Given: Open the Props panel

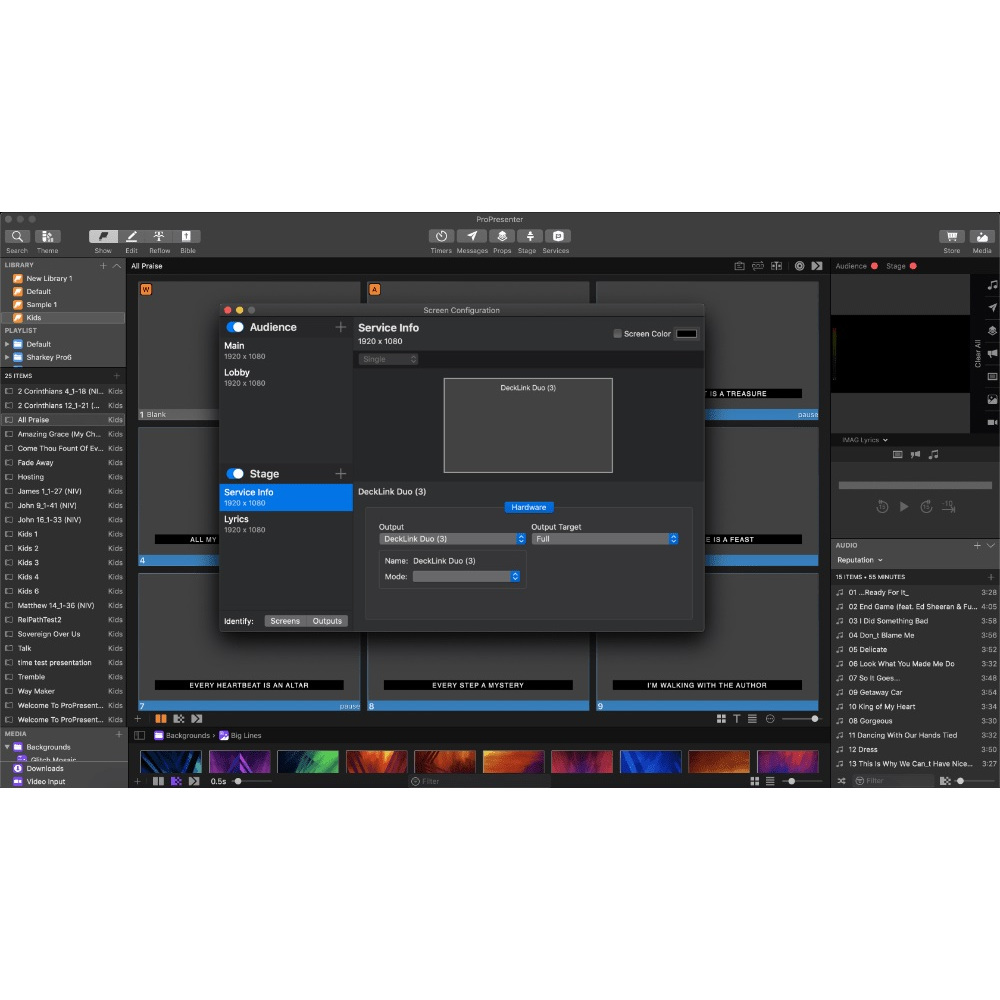Looking at the screenshot, I should [x=502, y=237].
